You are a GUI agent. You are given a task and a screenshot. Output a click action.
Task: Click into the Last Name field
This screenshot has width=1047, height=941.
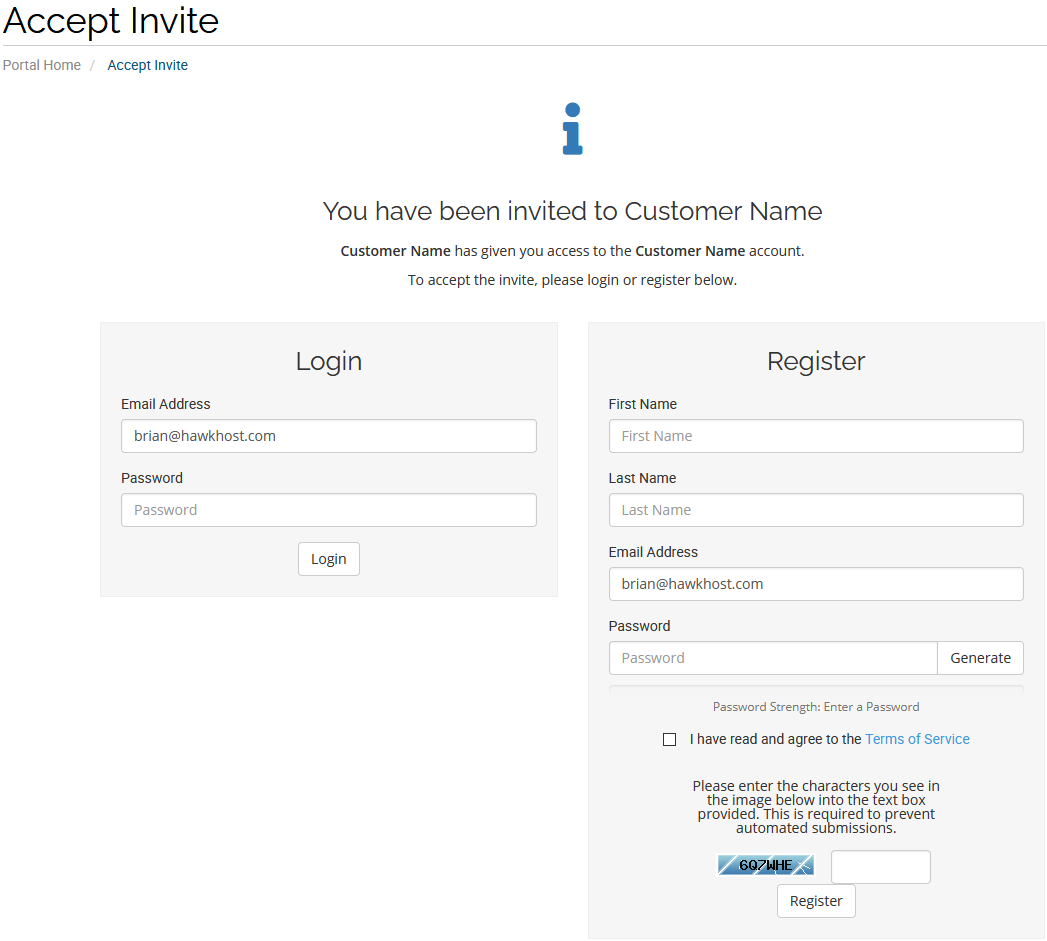click(815, 510)
